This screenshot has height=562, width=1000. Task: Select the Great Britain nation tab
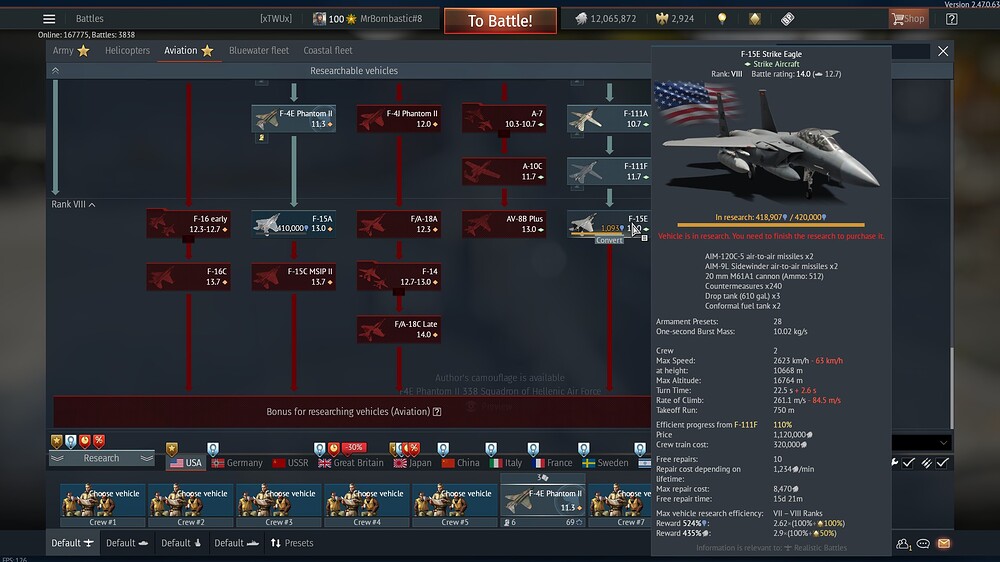(351, 462)
